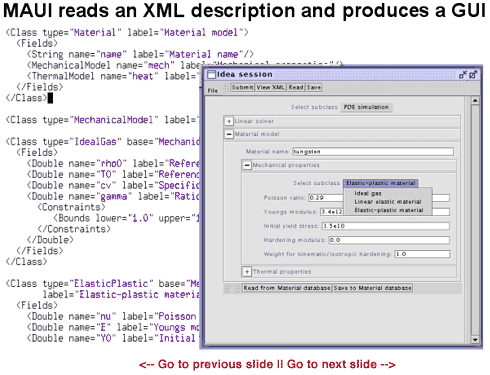The image size is (490, 375).
Task: Click the vertical scrollbar track
Action: [475, 220]
